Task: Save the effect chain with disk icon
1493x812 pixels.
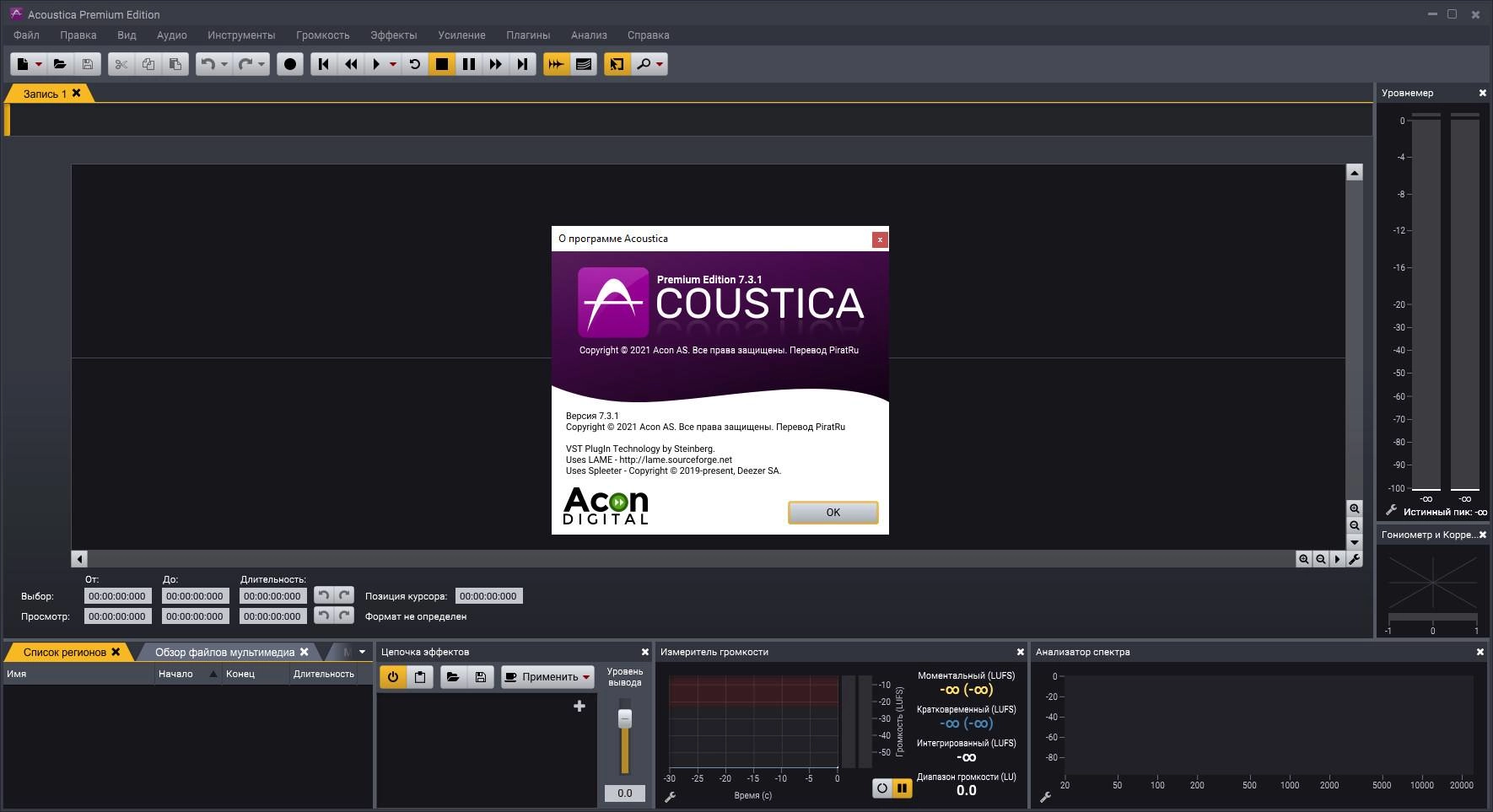Action: (481, 677)
